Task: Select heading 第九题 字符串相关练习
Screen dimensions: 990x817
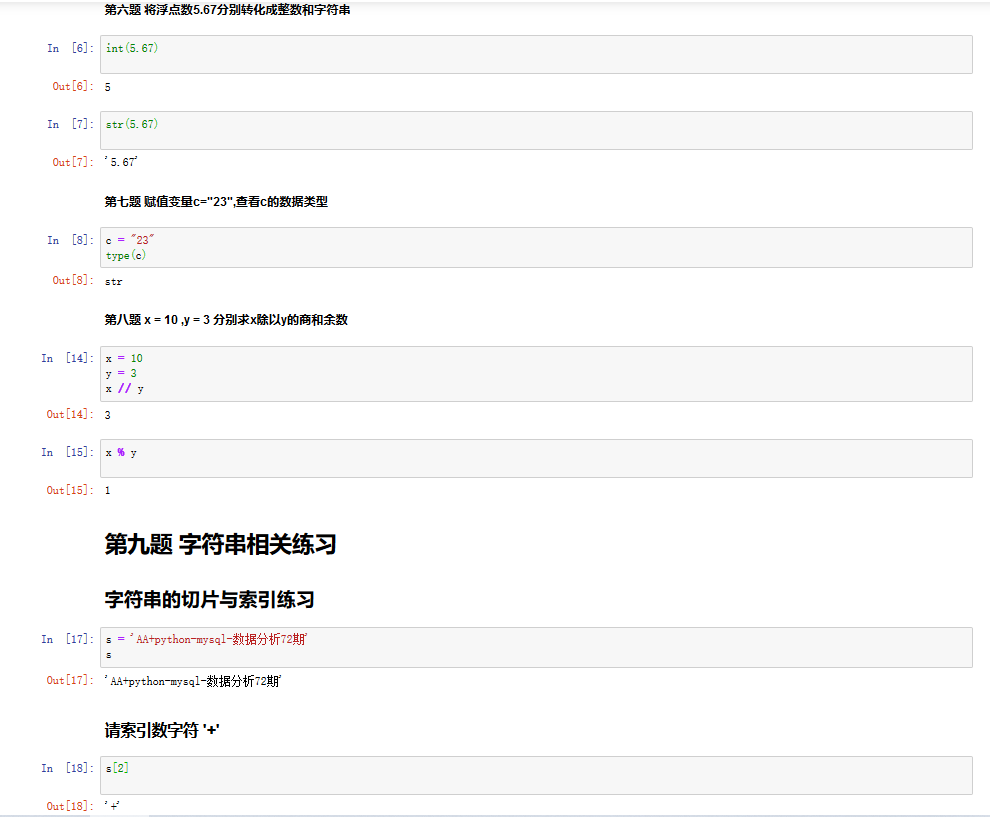Action: click(x=220, y=544)
